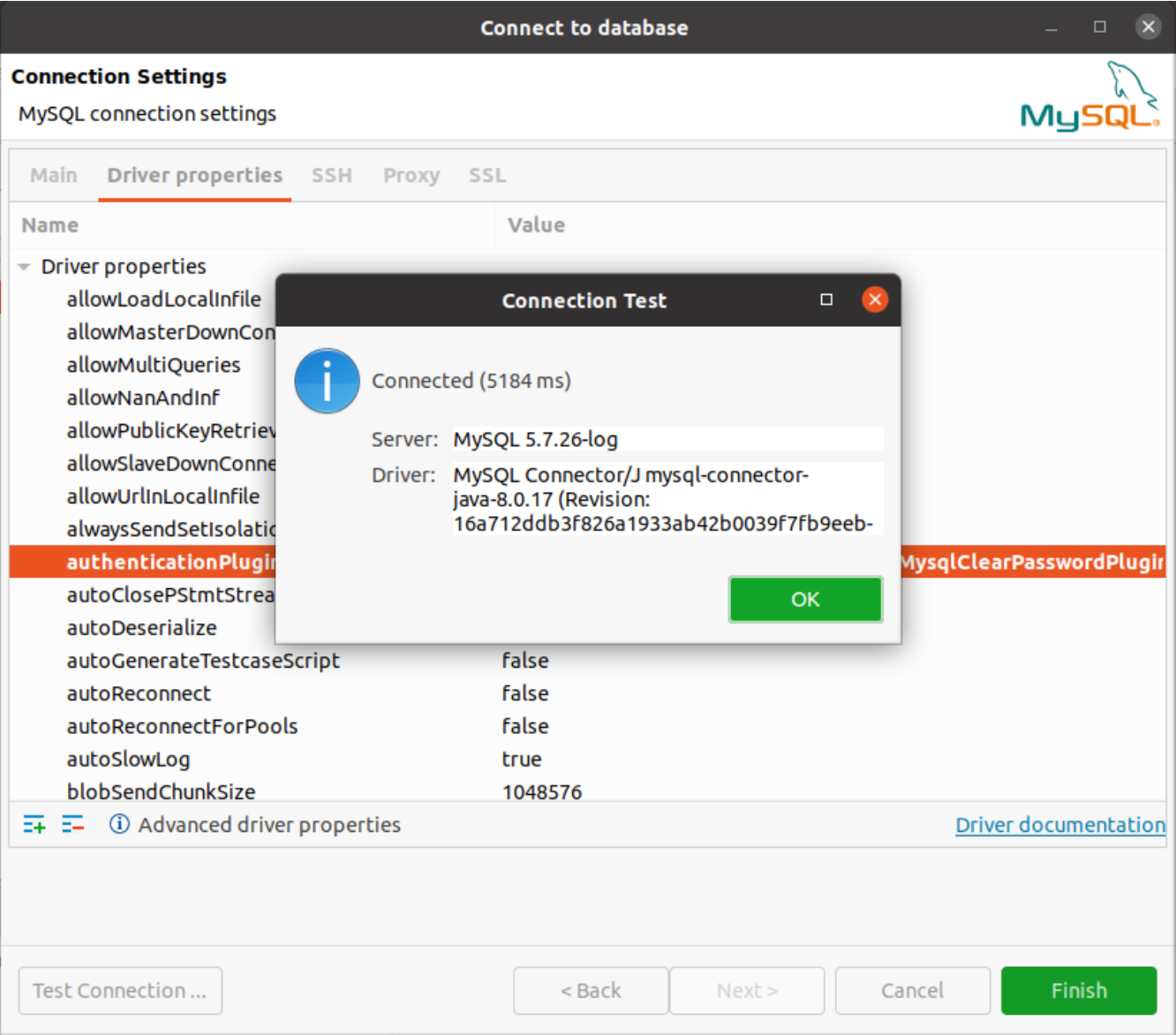The width and height of the screenshot is (1176, 1035).
Task: Confirm with the OK button
Action: click(805, 600)
